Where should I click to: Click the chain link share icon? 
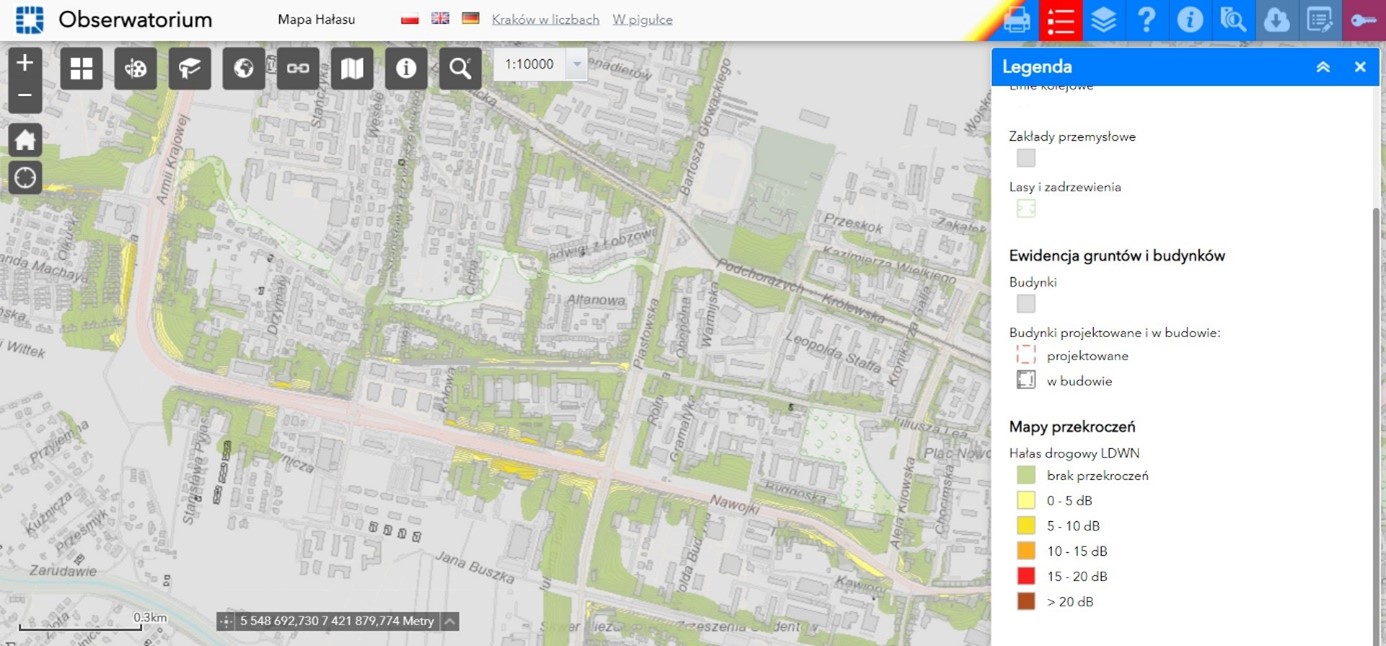point(297,68)
